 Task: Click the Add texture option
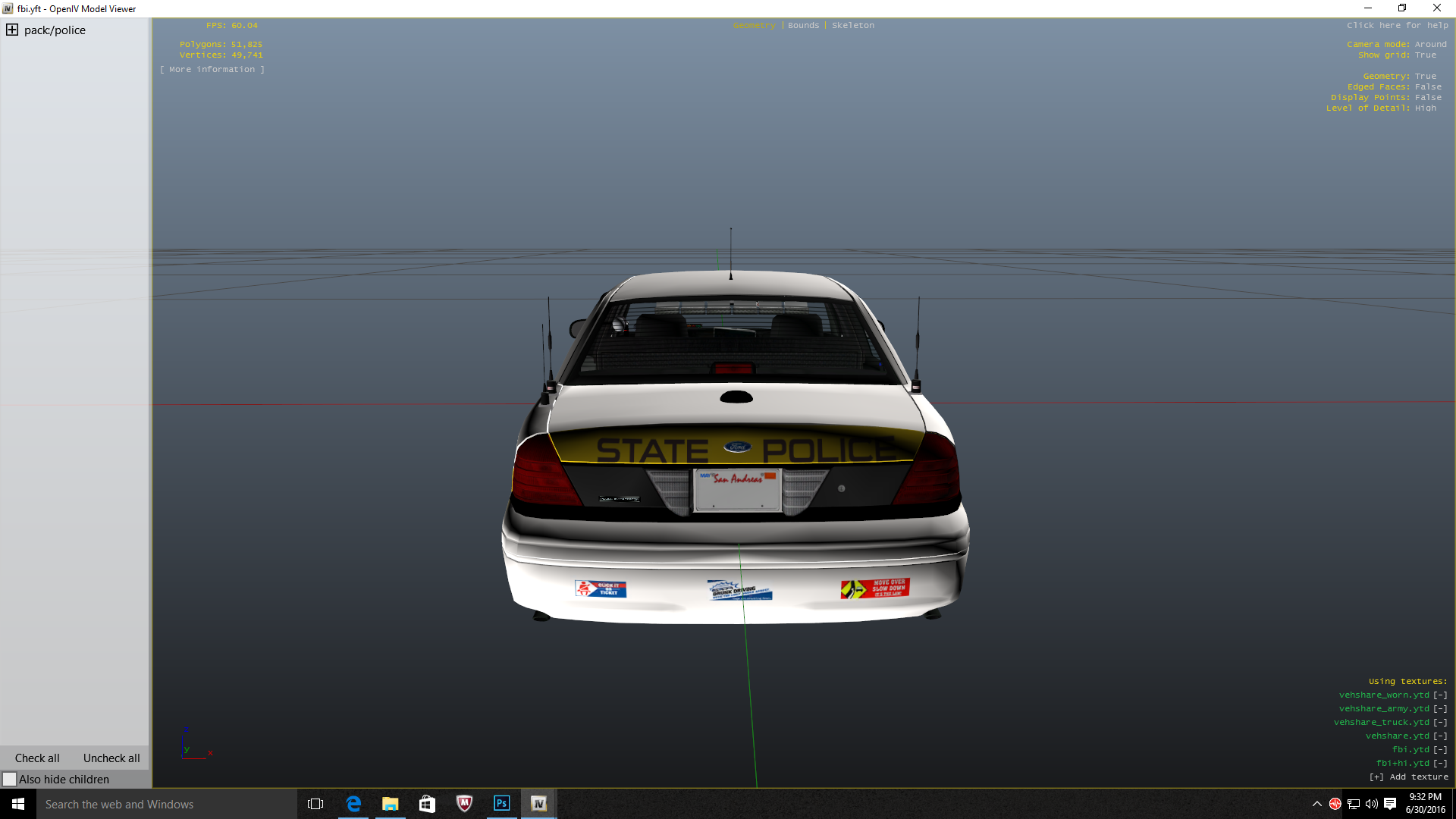point(1408,777)
